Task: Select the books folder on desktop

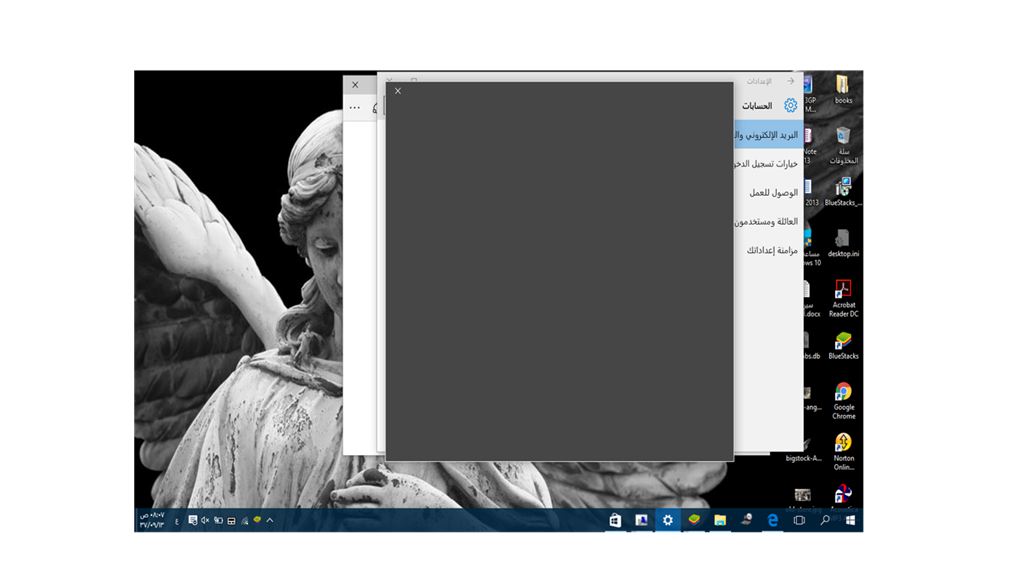Action: point(843,89)
